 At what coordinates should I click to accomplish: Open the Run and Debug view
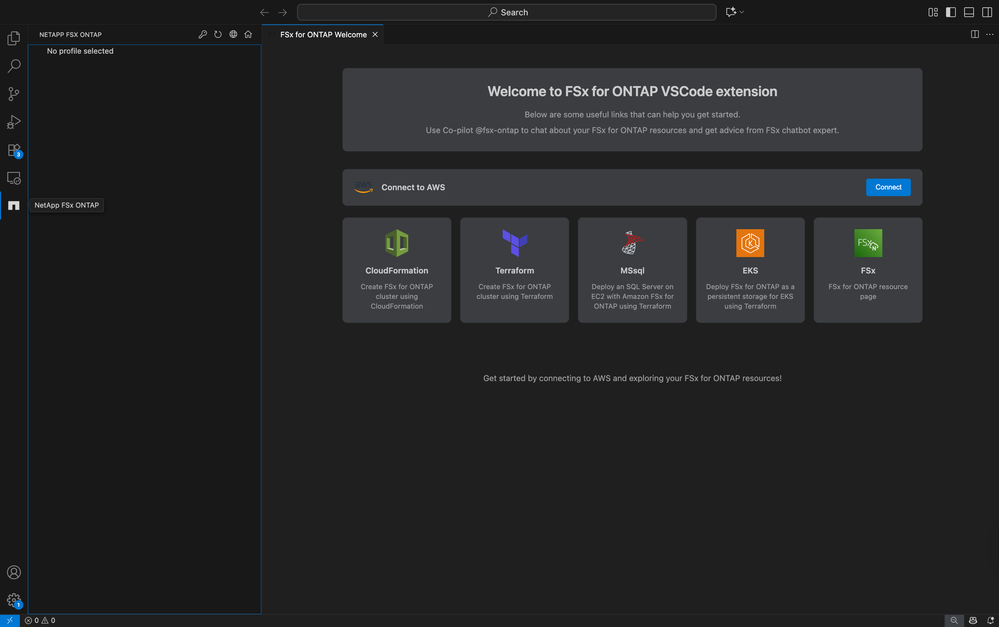[x=14, y=122]
